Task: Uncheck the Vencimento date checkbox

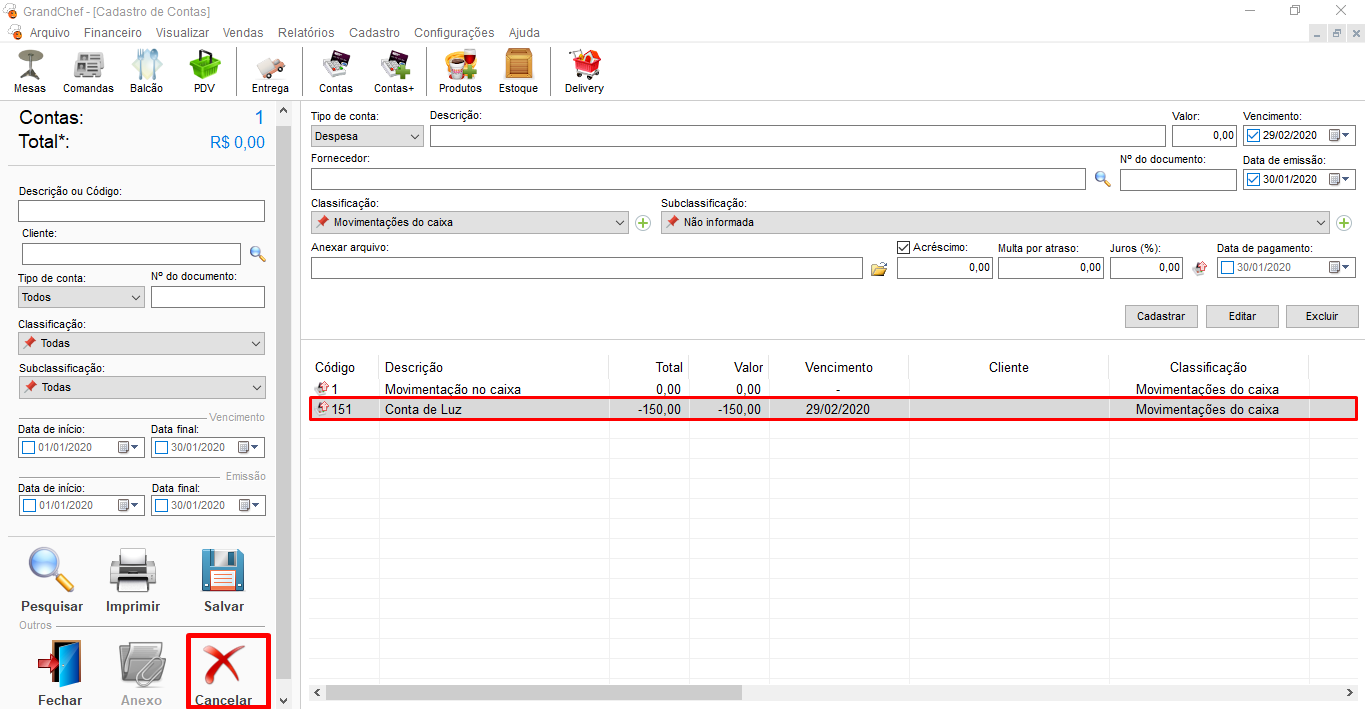Action: click(1253, 136)
